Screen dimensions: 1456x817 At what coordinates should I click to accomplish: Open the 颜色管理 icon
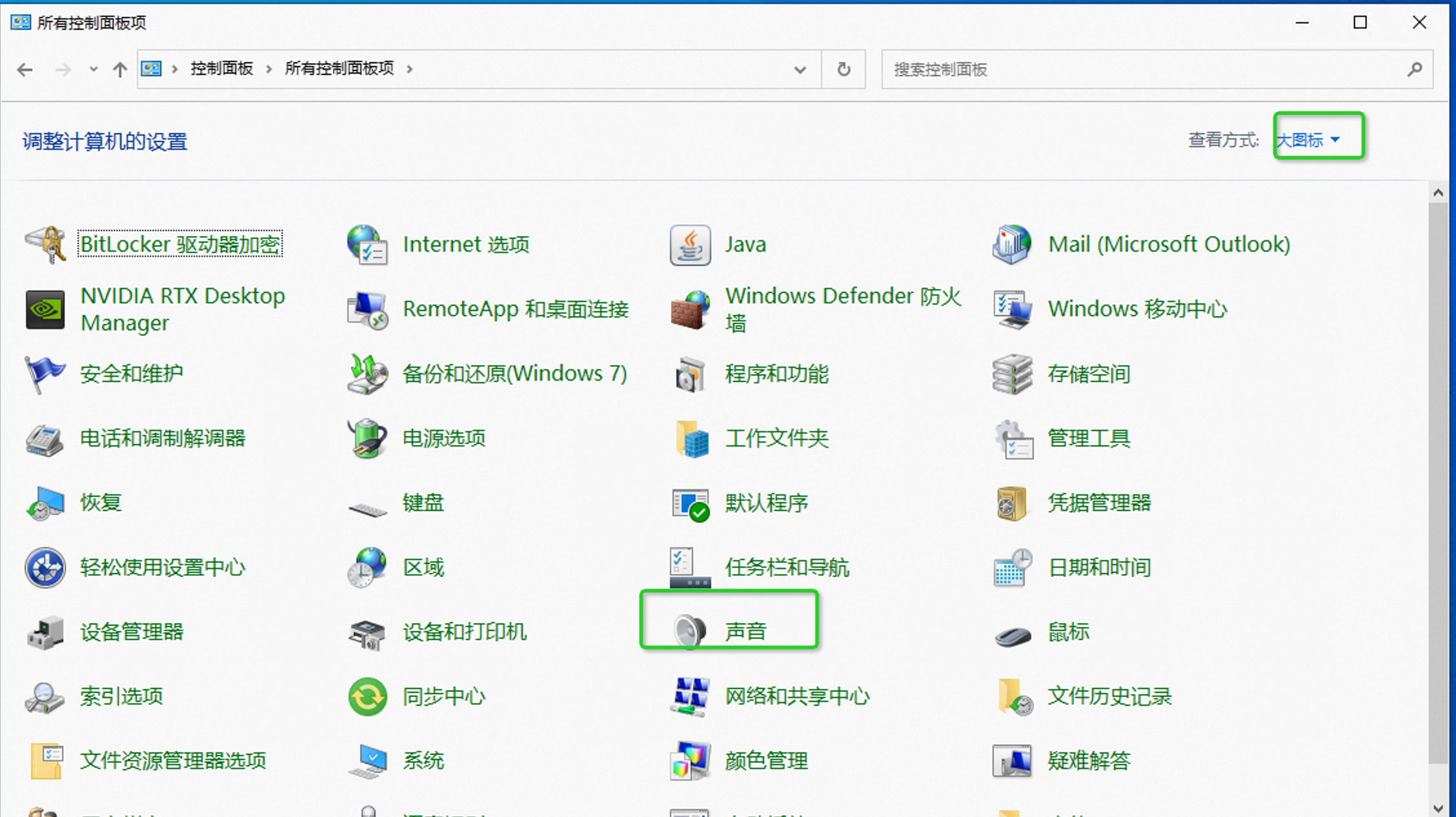point(690,761)
